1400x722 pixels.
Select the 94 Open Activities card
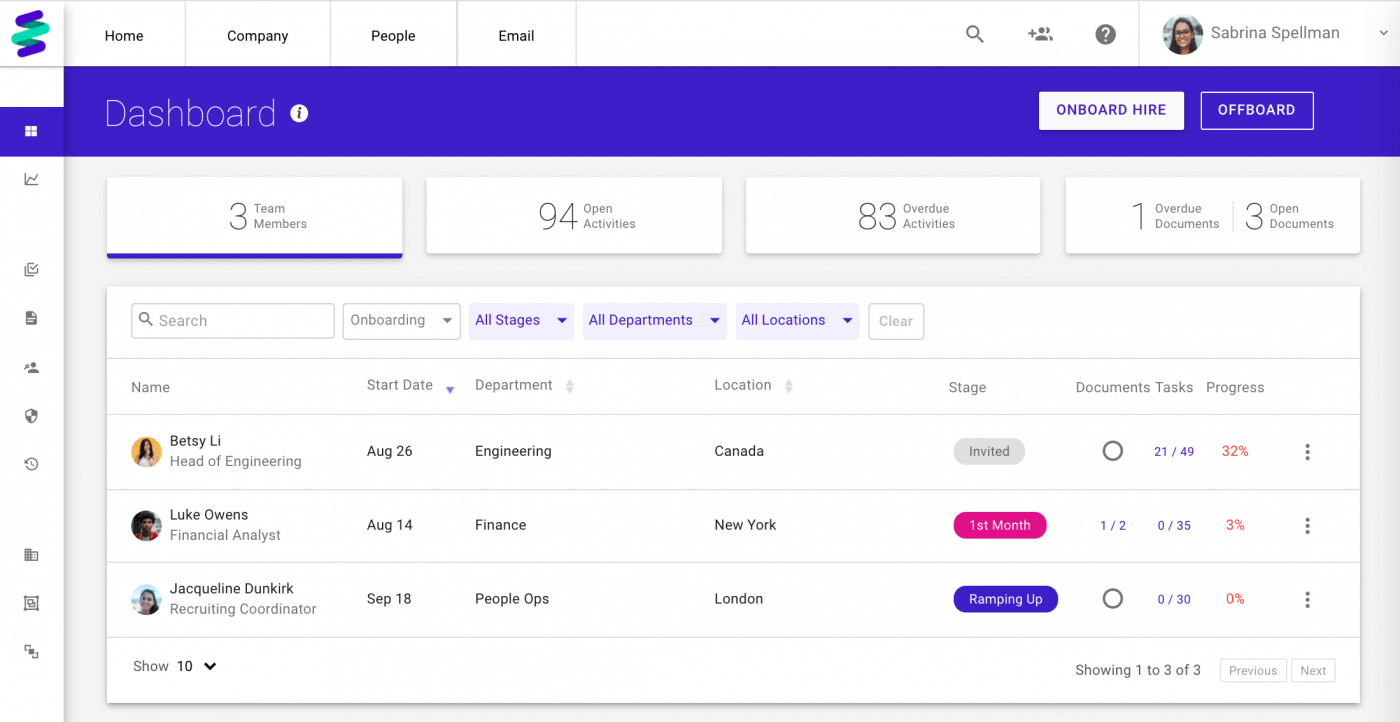574,216
